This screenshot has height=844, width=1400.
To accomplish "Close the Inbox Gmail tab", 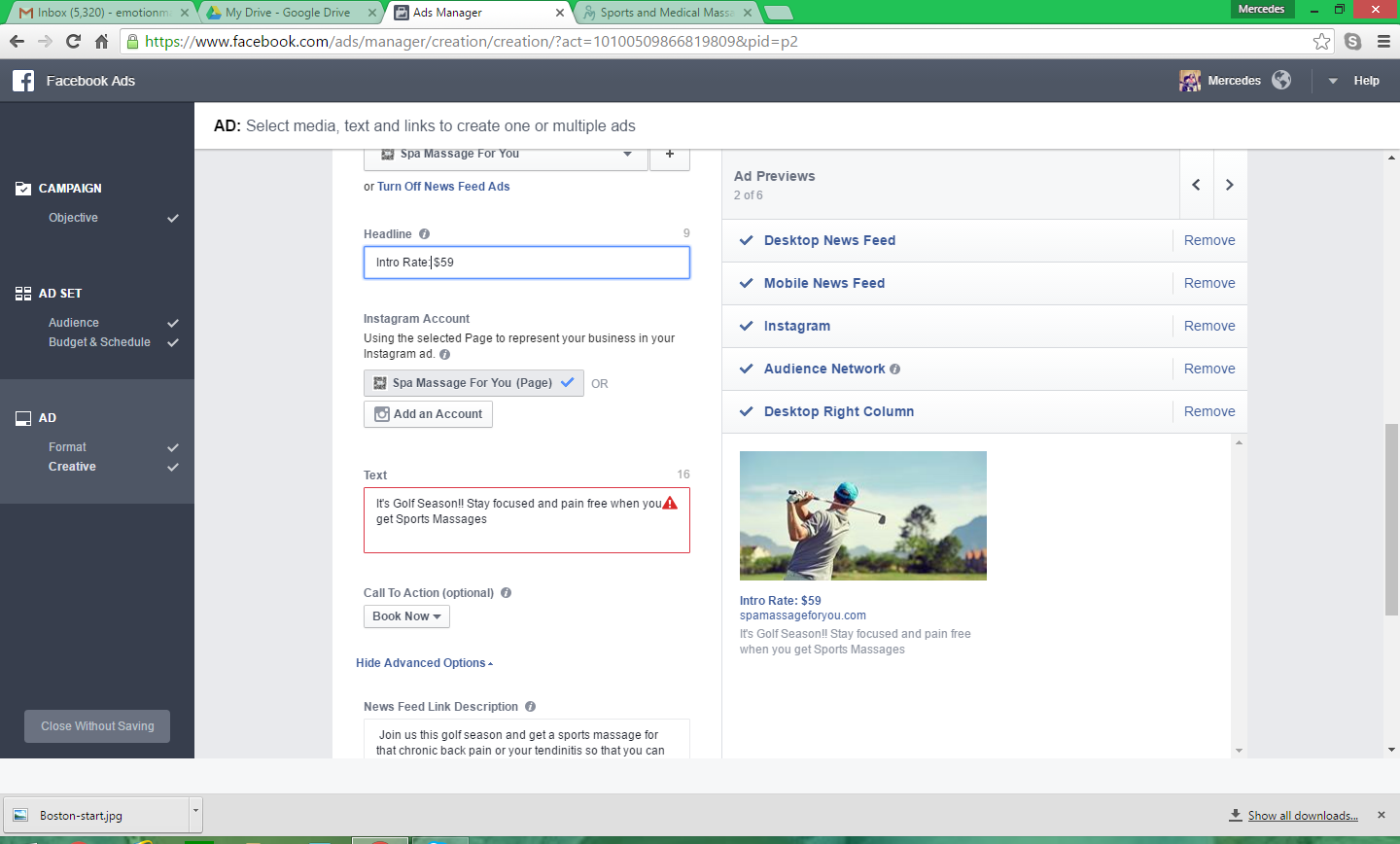I will tap(185, 13).
